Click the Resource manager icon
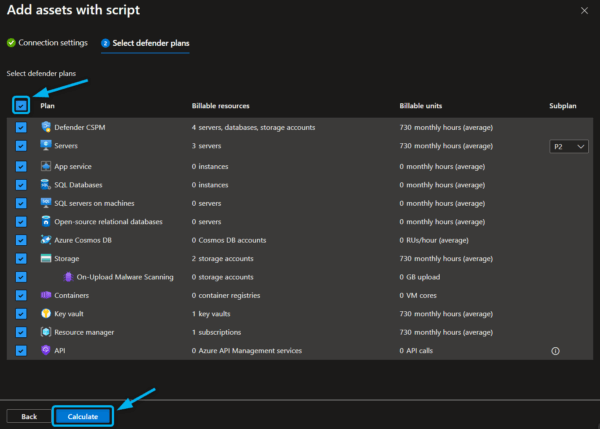 (x=46, y=332)
